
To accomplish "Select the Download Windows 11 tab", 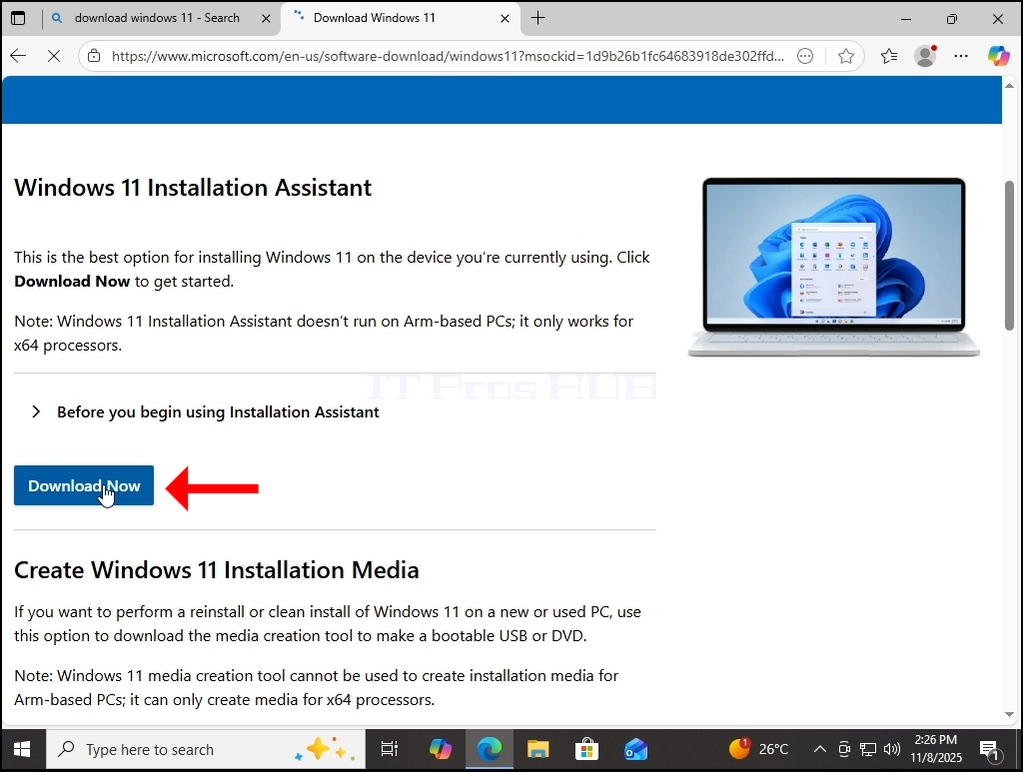I will (375, 18).
